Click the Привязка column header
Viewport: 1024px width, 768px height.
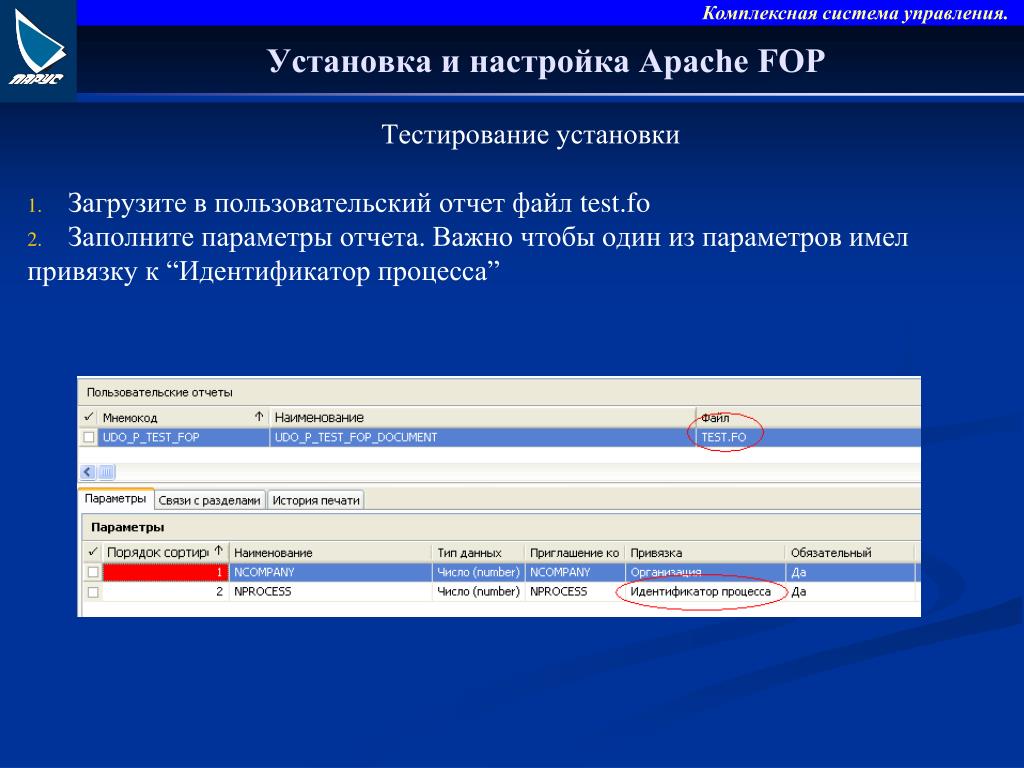point(705,552)
